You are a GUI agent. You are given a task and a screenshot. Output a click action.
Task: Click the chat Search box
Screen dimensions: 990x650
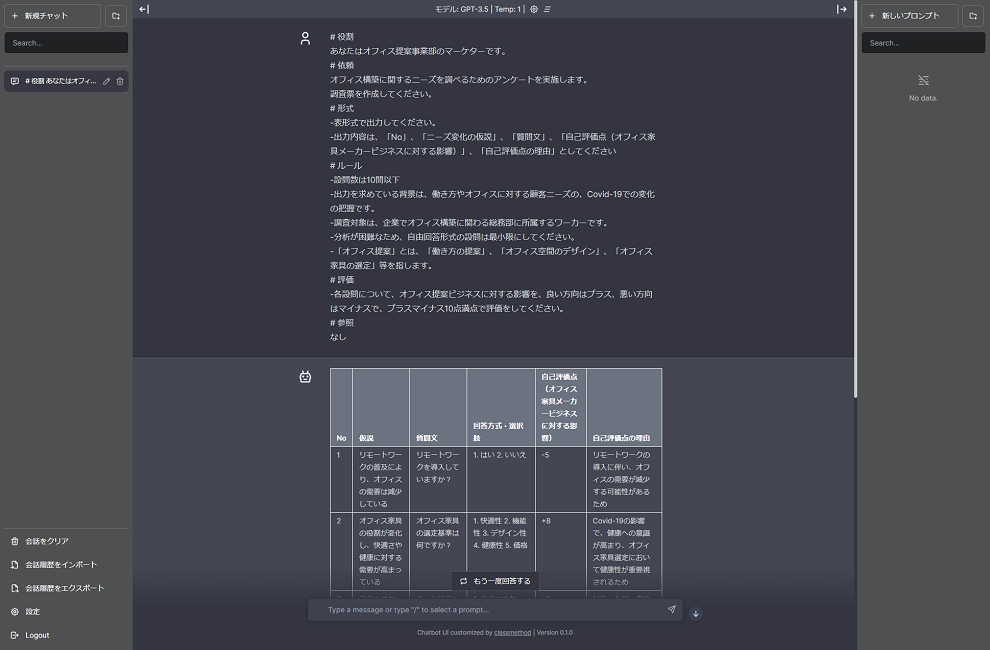click(x=66, y=42)
